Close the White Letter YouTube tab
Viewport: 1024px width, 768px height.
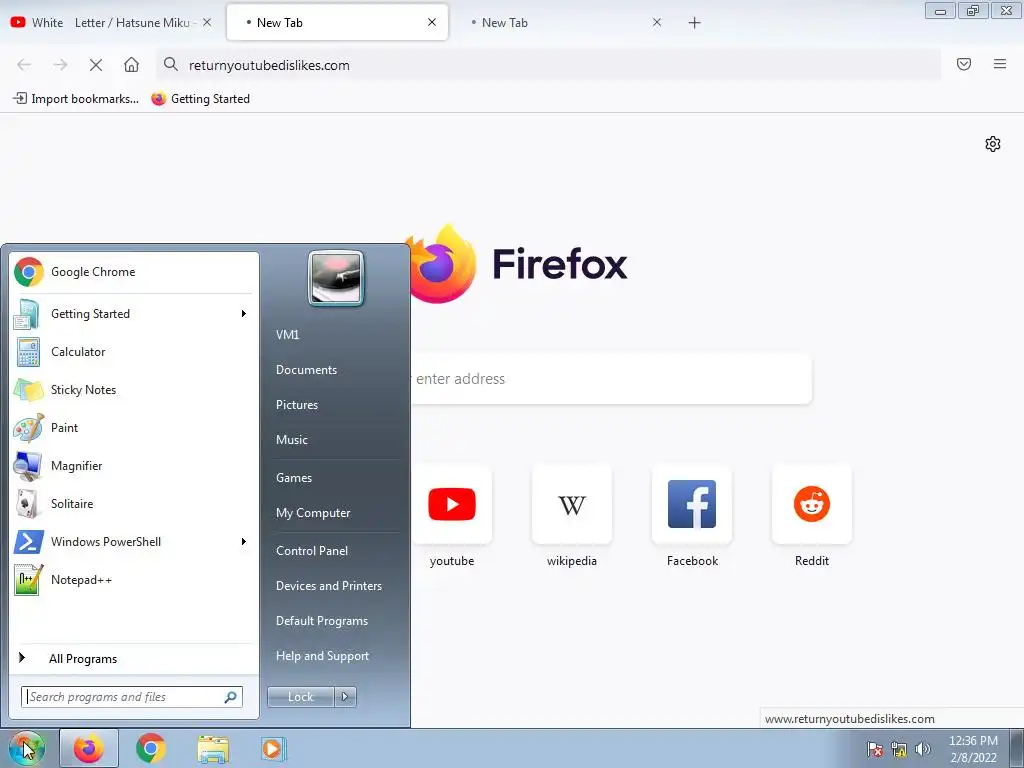pos(207,22)
